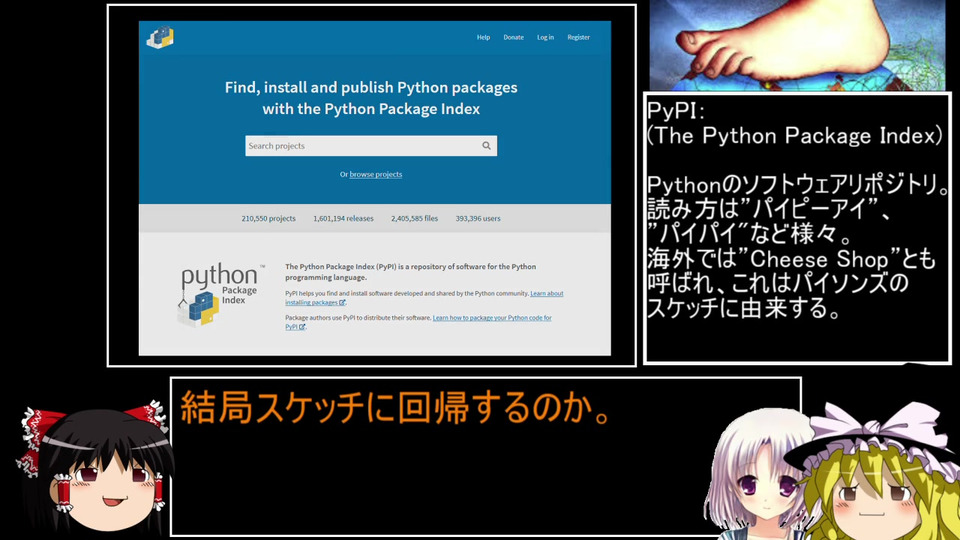Click the 1,601,194 releases statistic
The height and width of the screenshot is (540, 960).
click(343, 219)
